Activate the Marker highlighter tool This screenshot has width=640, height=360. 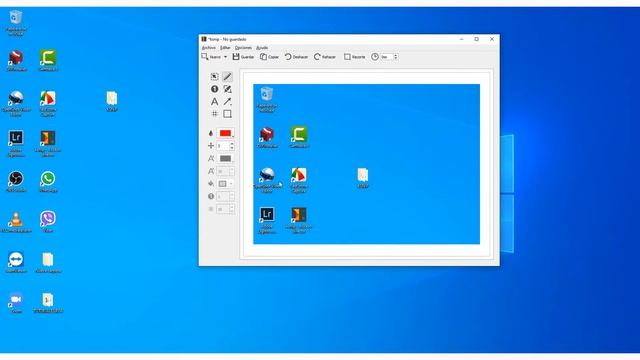click(x=227, y=89)
